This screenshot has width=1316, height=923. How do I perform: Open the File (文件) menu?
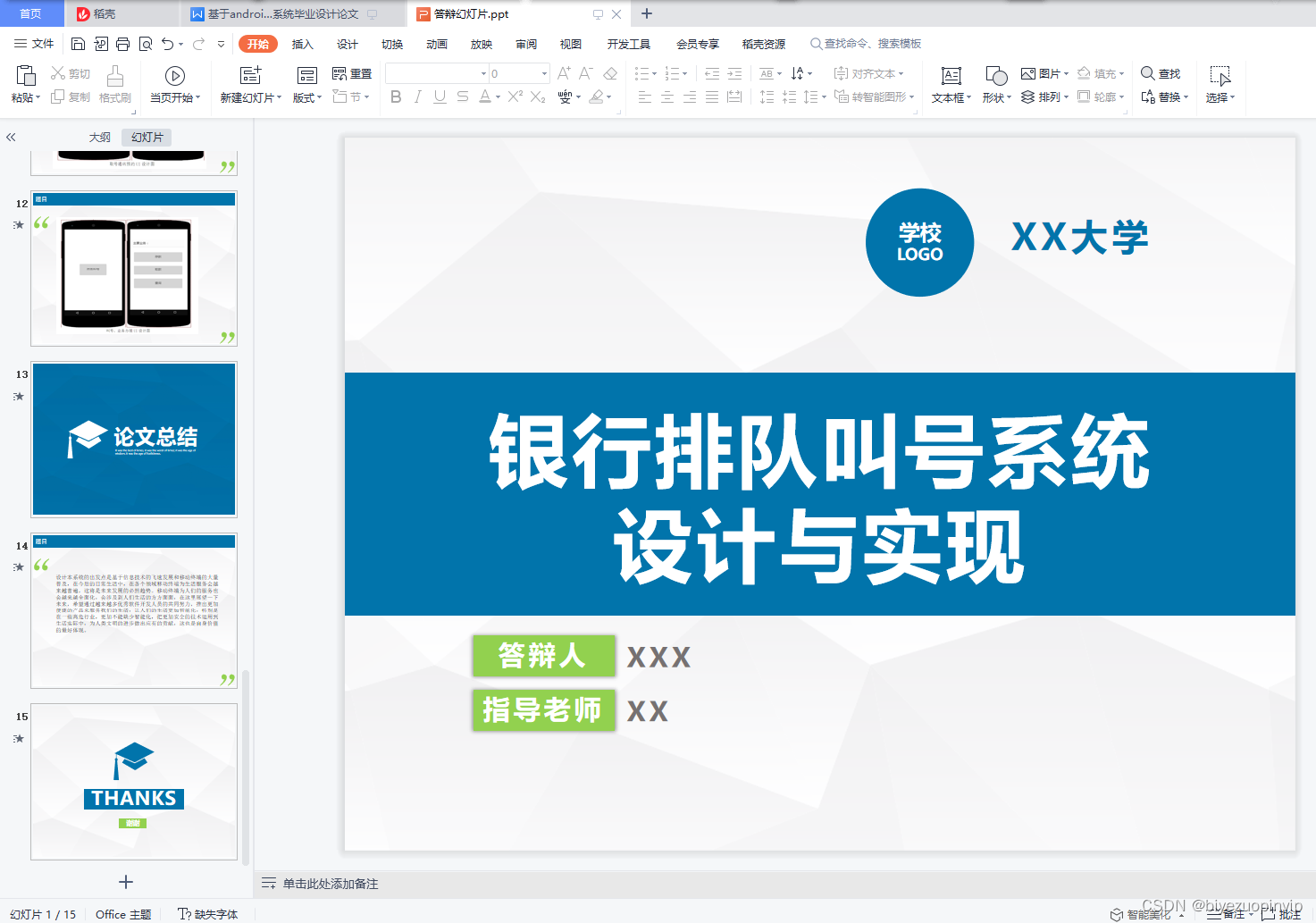click(x=34, y=44)
